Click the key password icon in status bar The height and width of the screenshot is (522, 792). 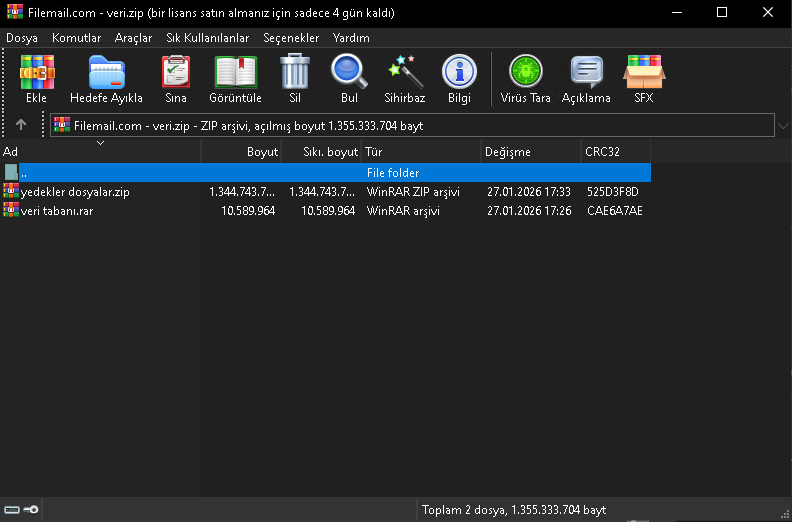pos(31,509)
